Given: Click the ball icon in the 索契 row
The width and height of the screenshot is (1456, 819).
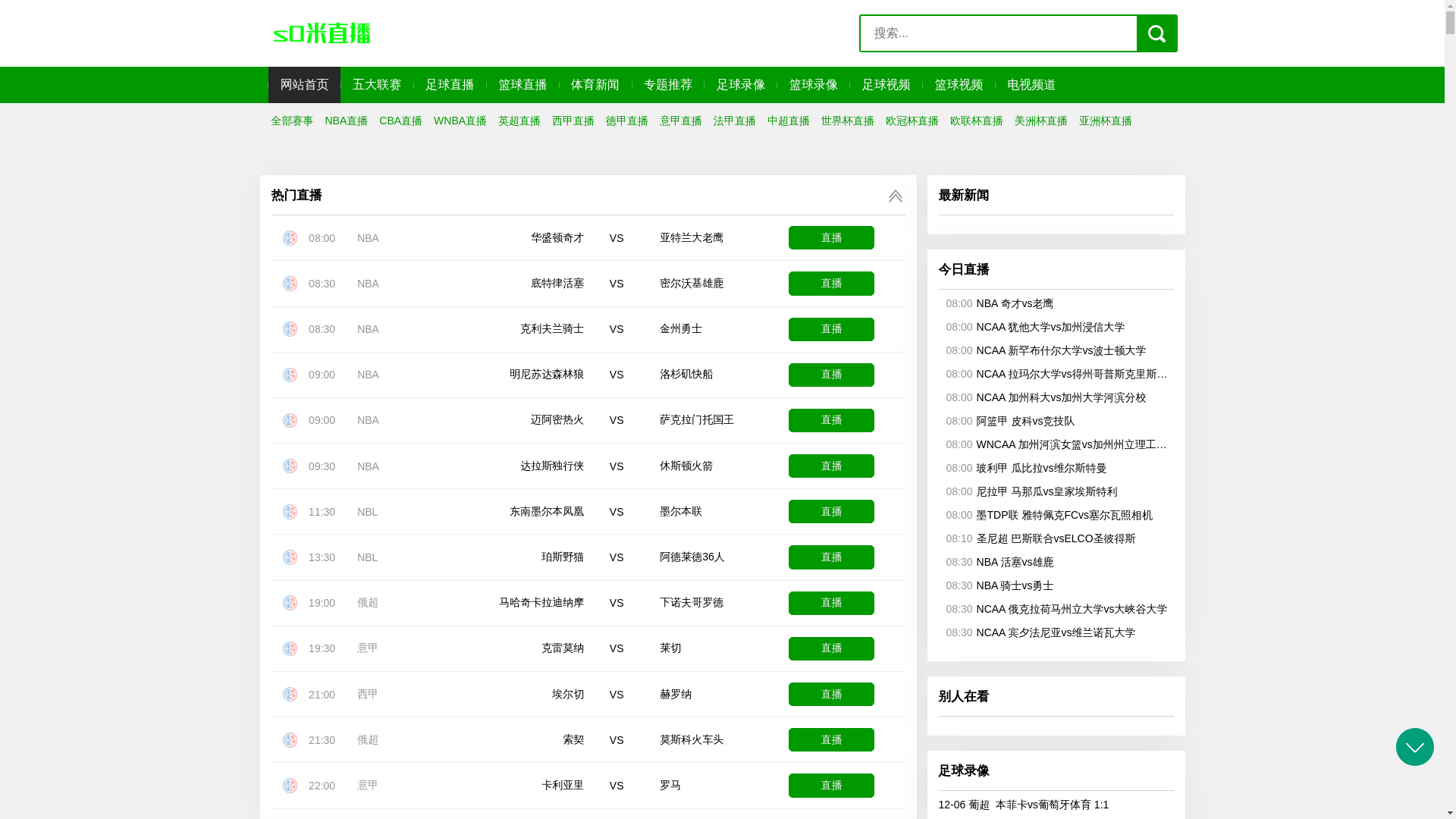Looking at the screenshot, I should pyautogui.click(x=290, y=740).
